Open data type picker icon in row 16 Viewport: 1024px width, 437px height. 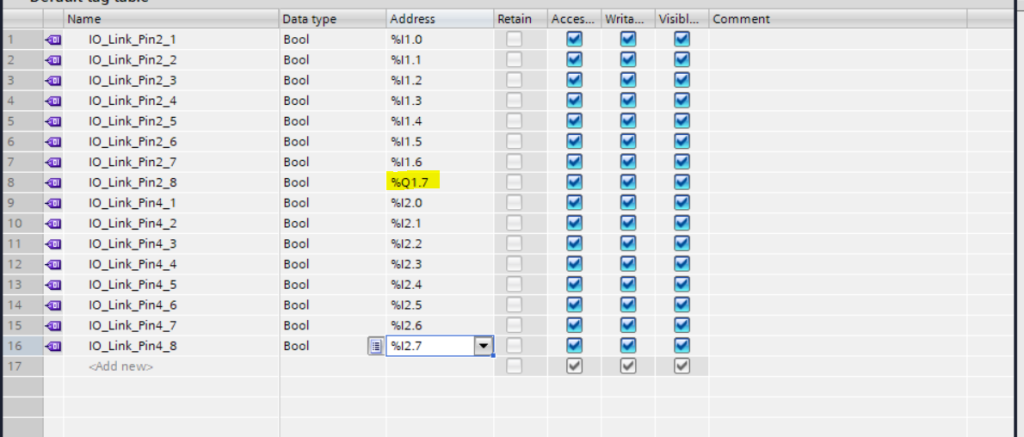tap(375, 346)
